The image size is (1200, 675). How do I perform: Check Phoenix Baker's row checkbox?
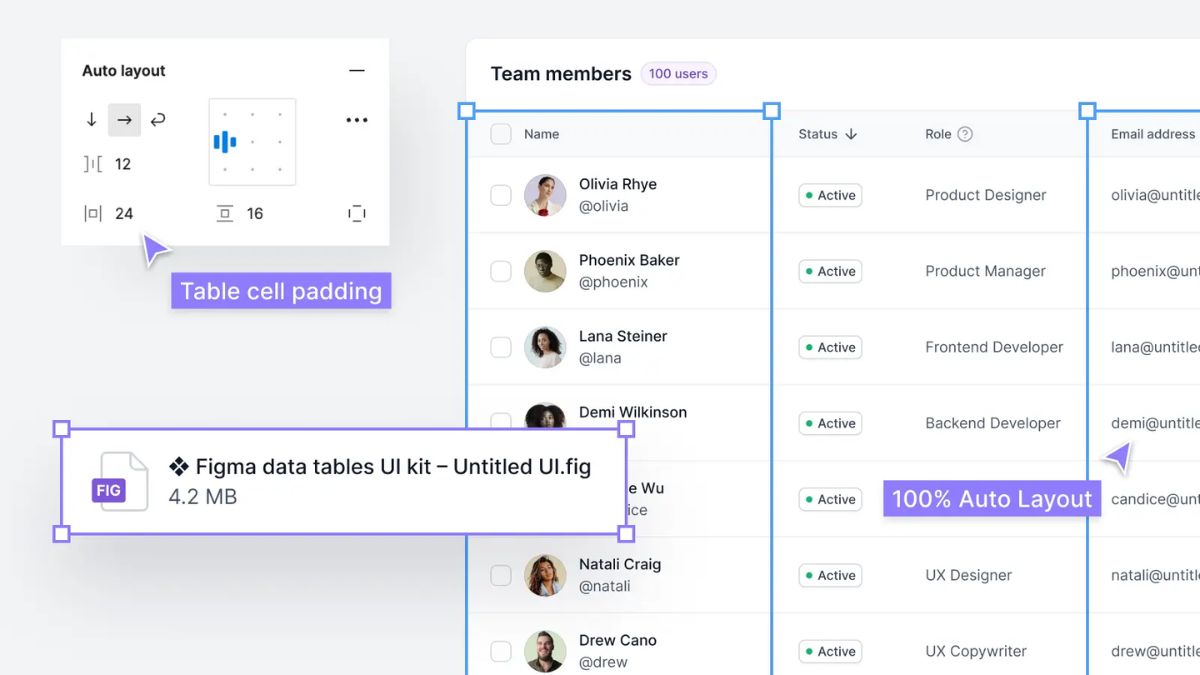pyautogui.click(x=500, y=271)
